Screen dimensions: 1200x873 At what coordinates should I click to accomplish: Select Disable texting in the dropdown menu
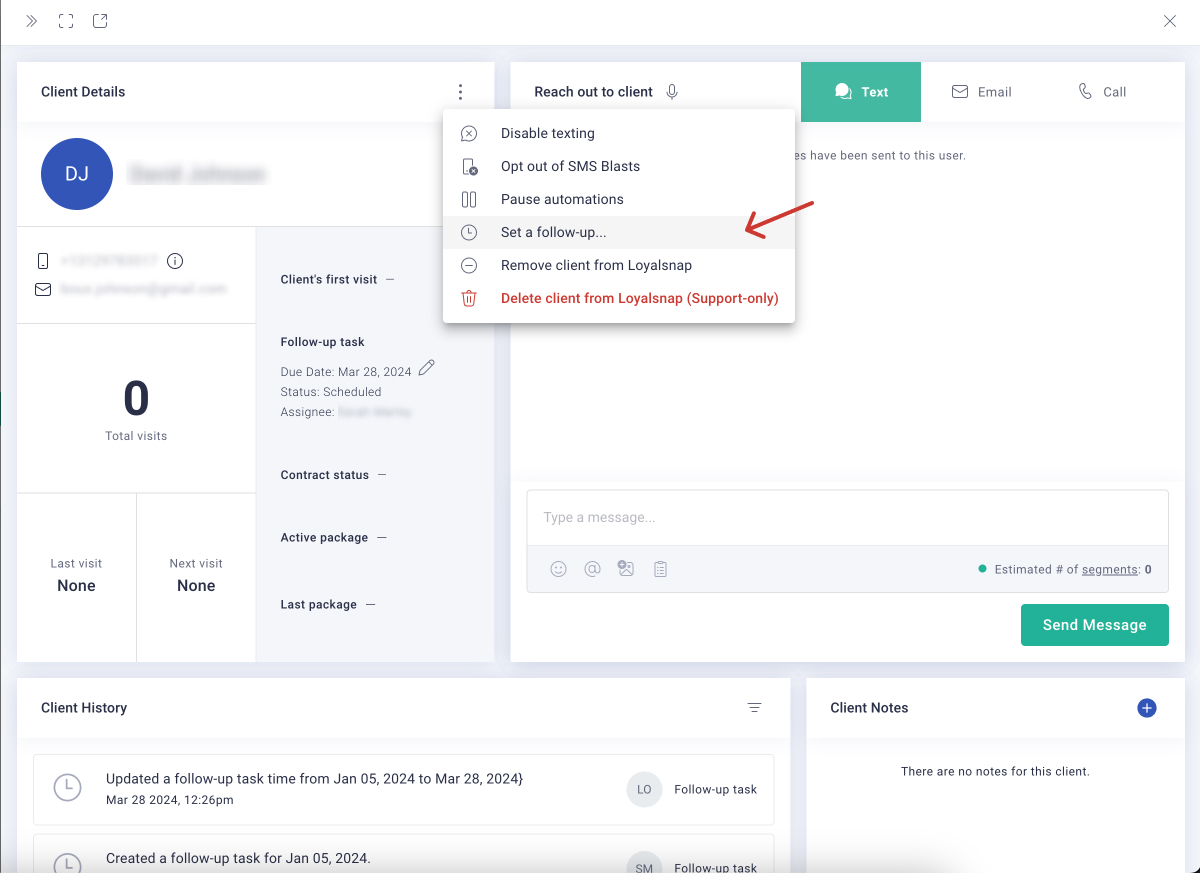click(x=548, y=132)
